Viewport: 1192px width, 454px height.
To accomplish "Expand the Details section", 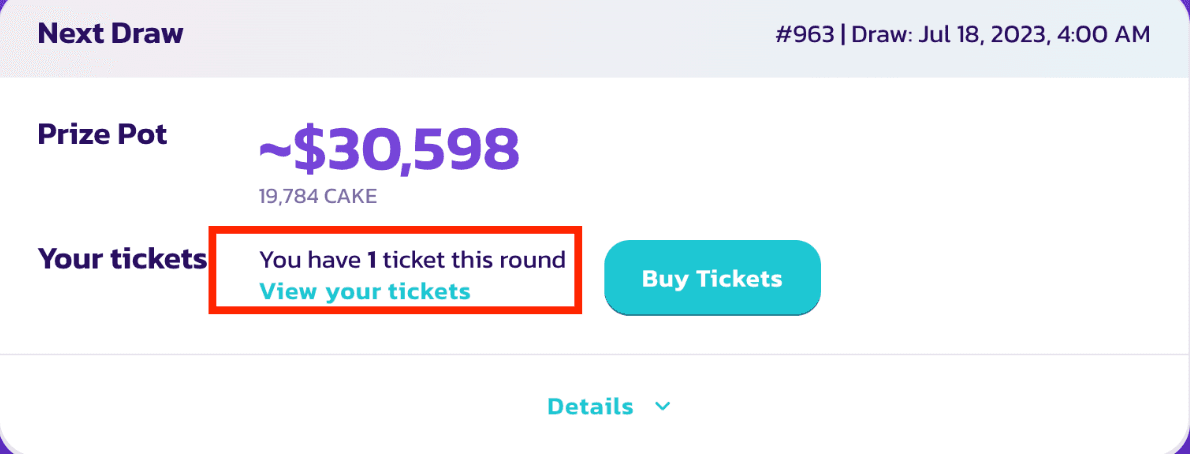I will tap(590, 406).
